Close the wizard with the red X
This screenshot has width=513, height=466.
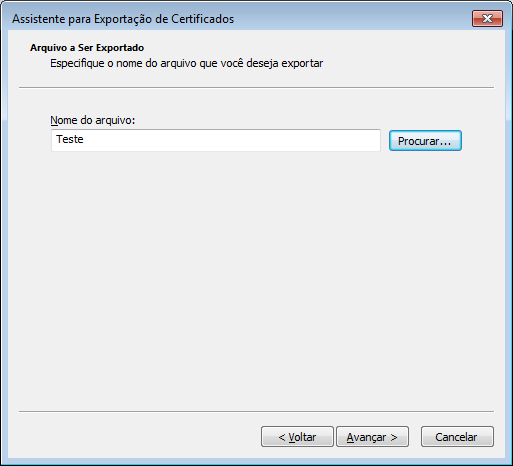(487, 19)
